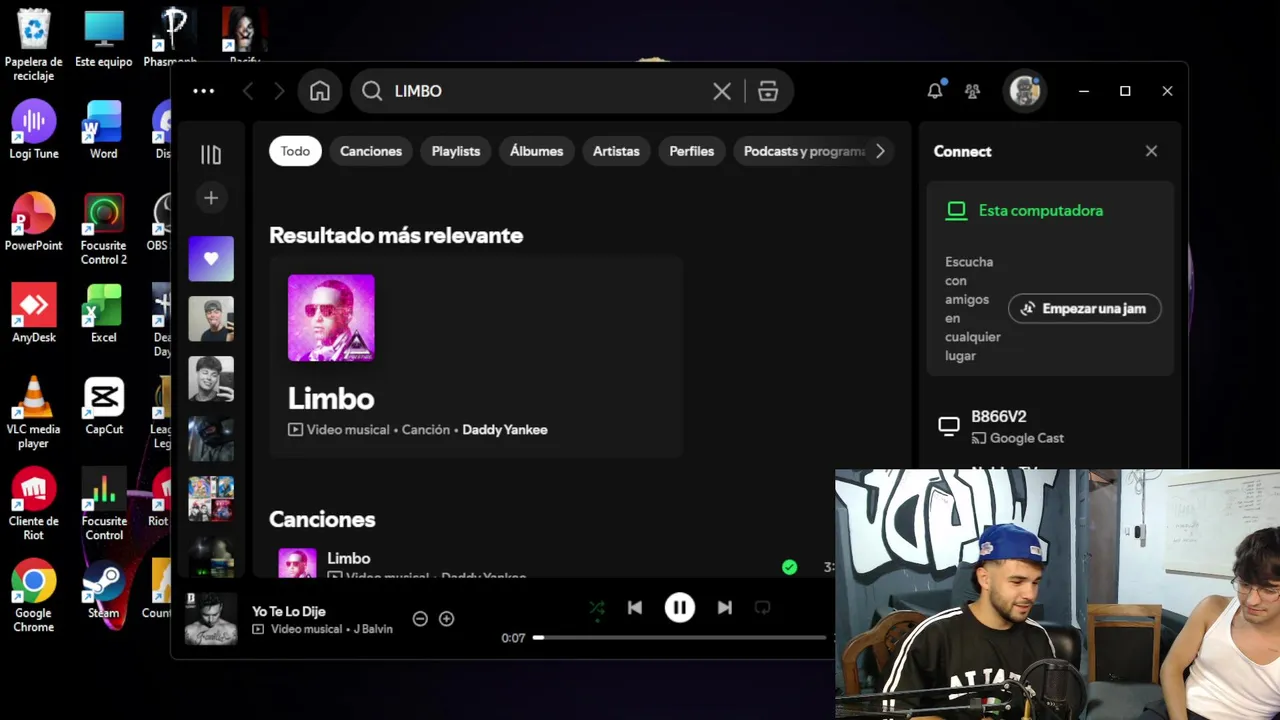Screen dimensions: 1280x720
Task: Open Focusrite Control 2 shortcut
Action: [x=104, y=230]
